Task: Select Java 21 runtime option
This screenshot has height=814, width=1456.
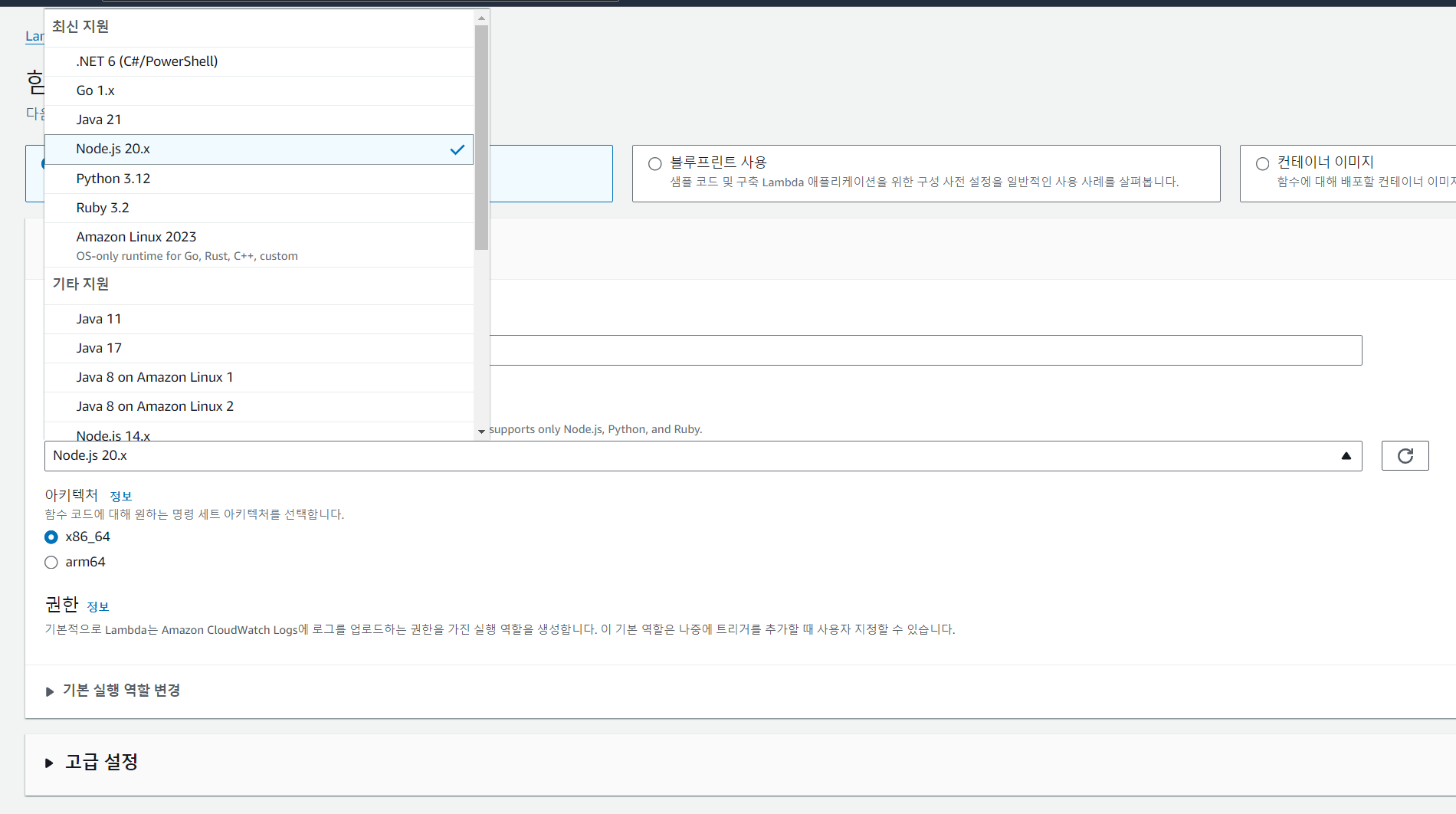Action: click(259, 120)
